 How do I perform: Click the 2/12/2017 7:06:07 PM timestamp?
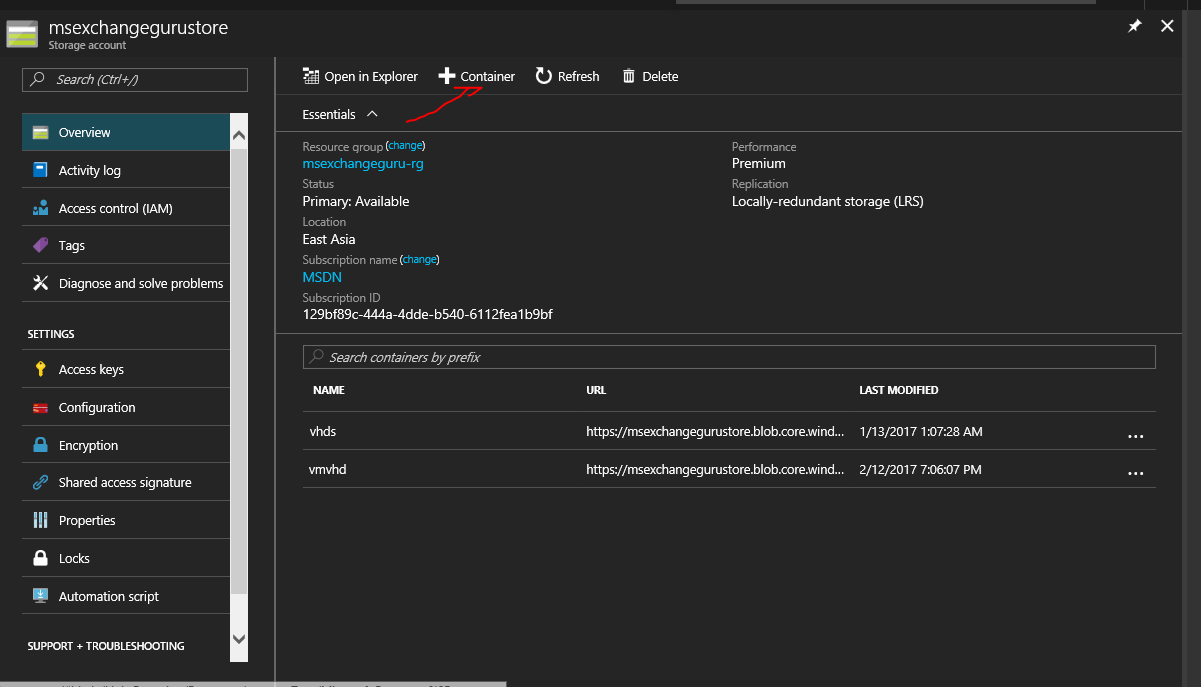pos(920,469)
